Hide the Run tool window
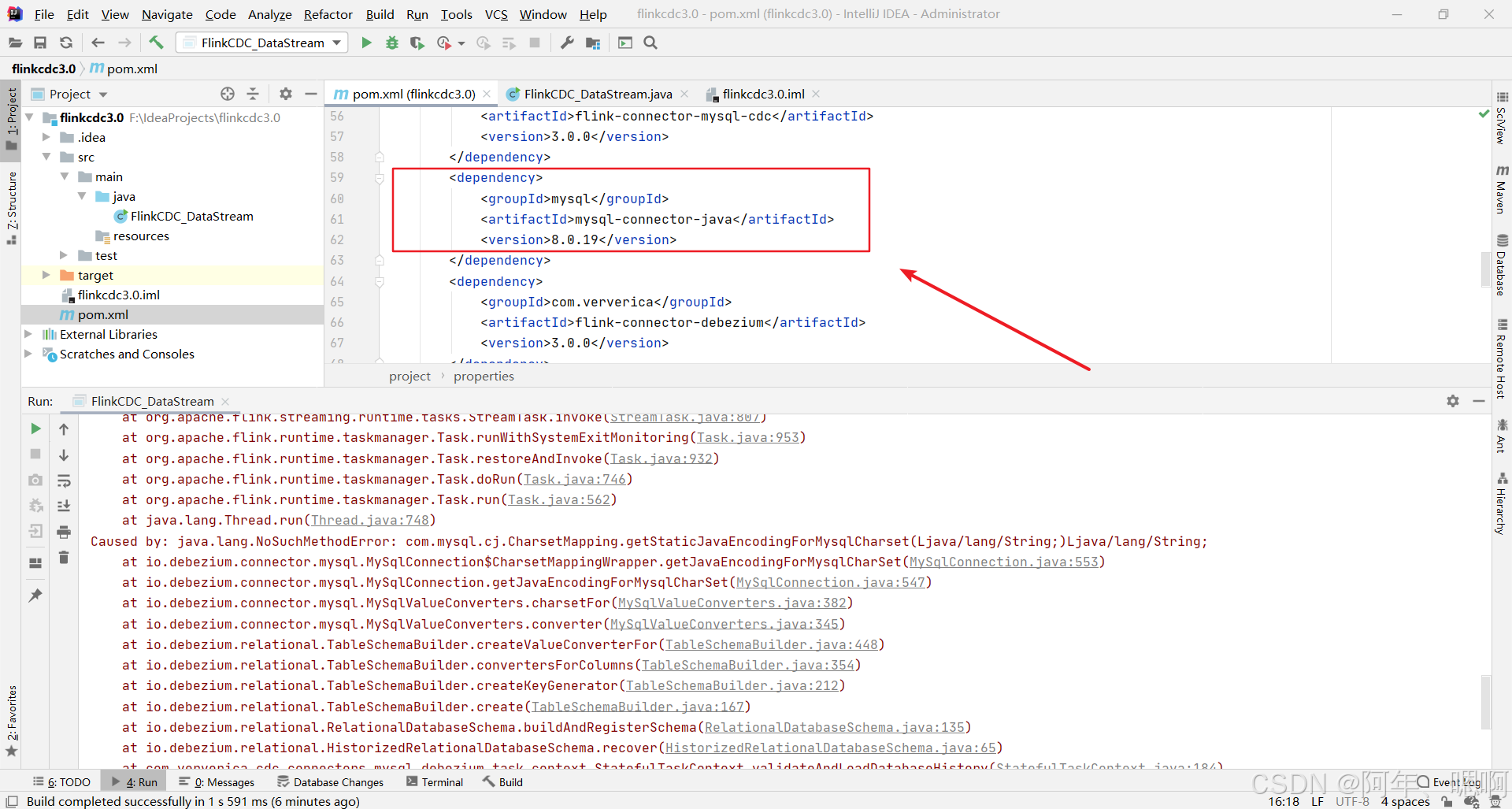 1479,401
